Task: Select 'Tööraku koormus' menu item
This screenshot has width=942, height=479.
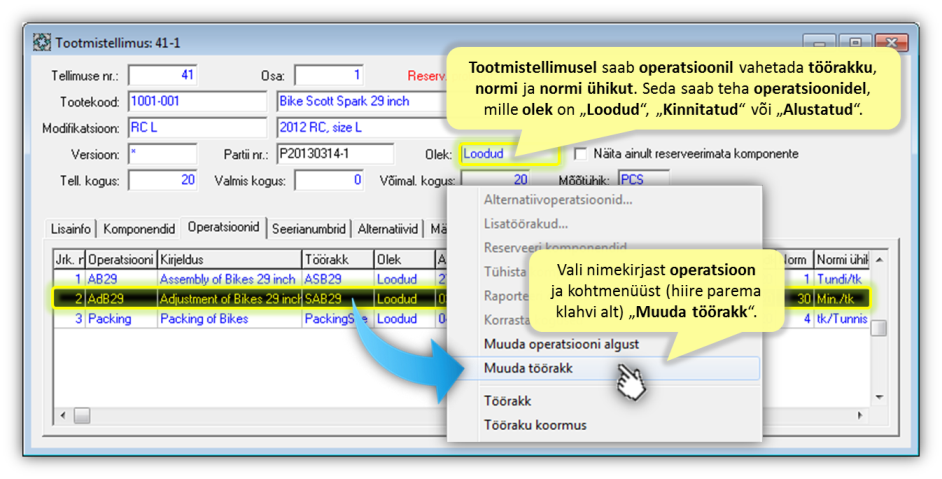Action: pyautogui.click(x=535, y=425)
